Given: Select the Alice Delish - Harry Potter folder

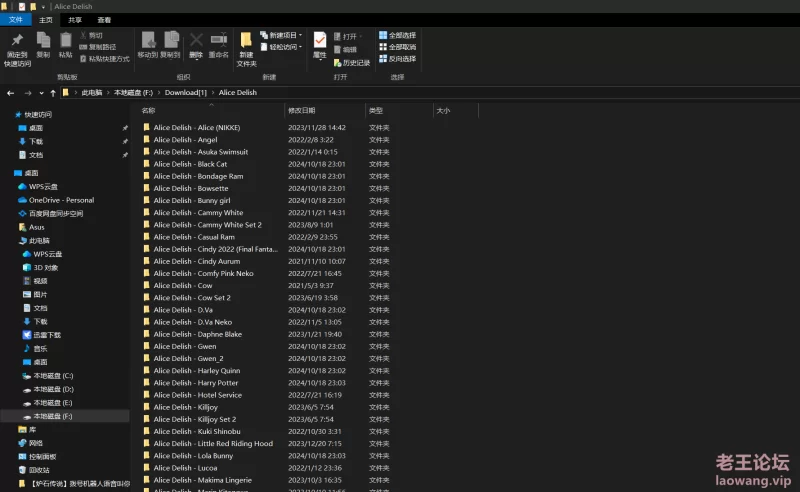Looking at the screenshot, I should point(195,383).
